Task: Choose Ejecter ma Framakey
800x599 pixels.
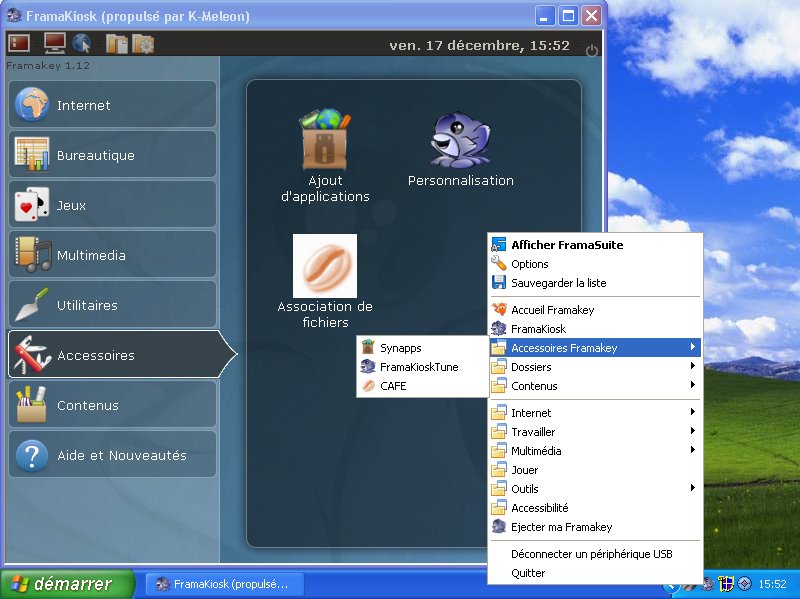Action: 595,527
